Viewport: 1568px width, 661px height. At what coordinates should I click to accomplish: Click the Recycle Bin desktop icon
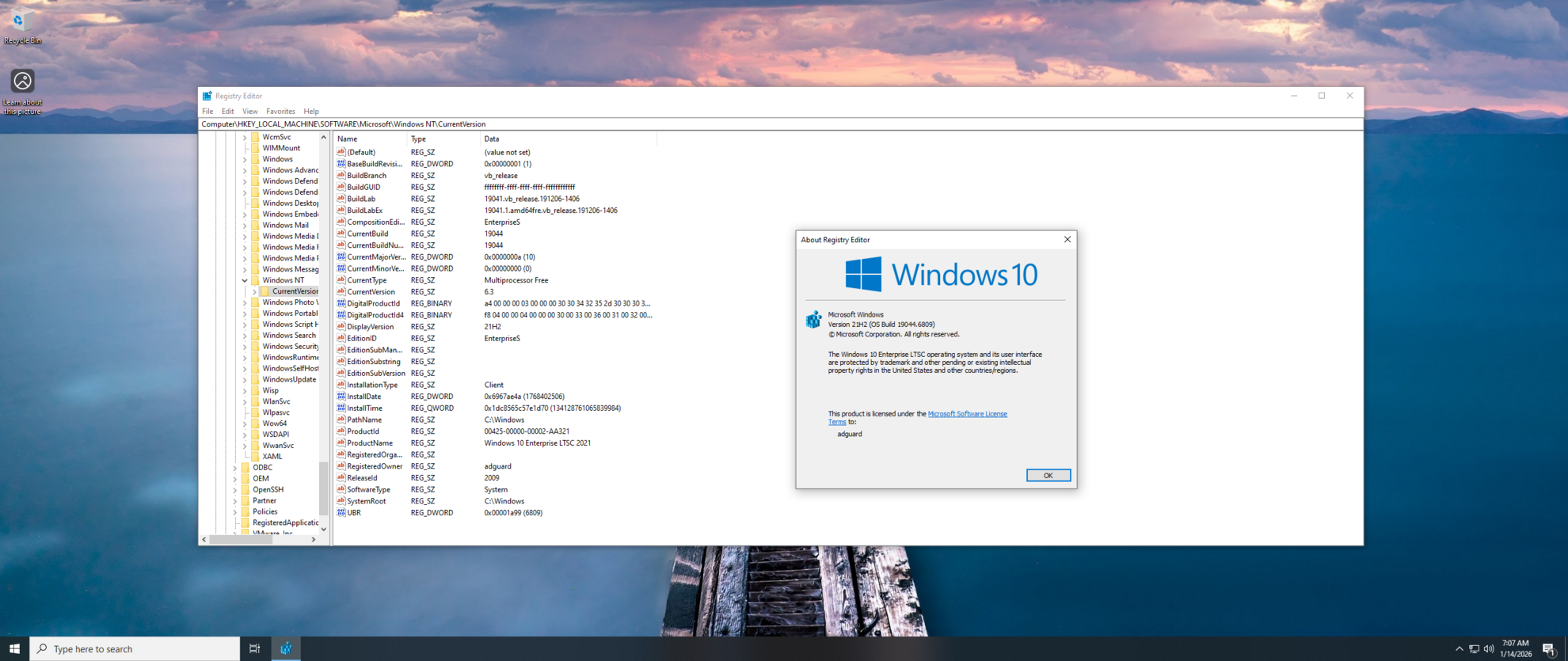coord(21,24)
